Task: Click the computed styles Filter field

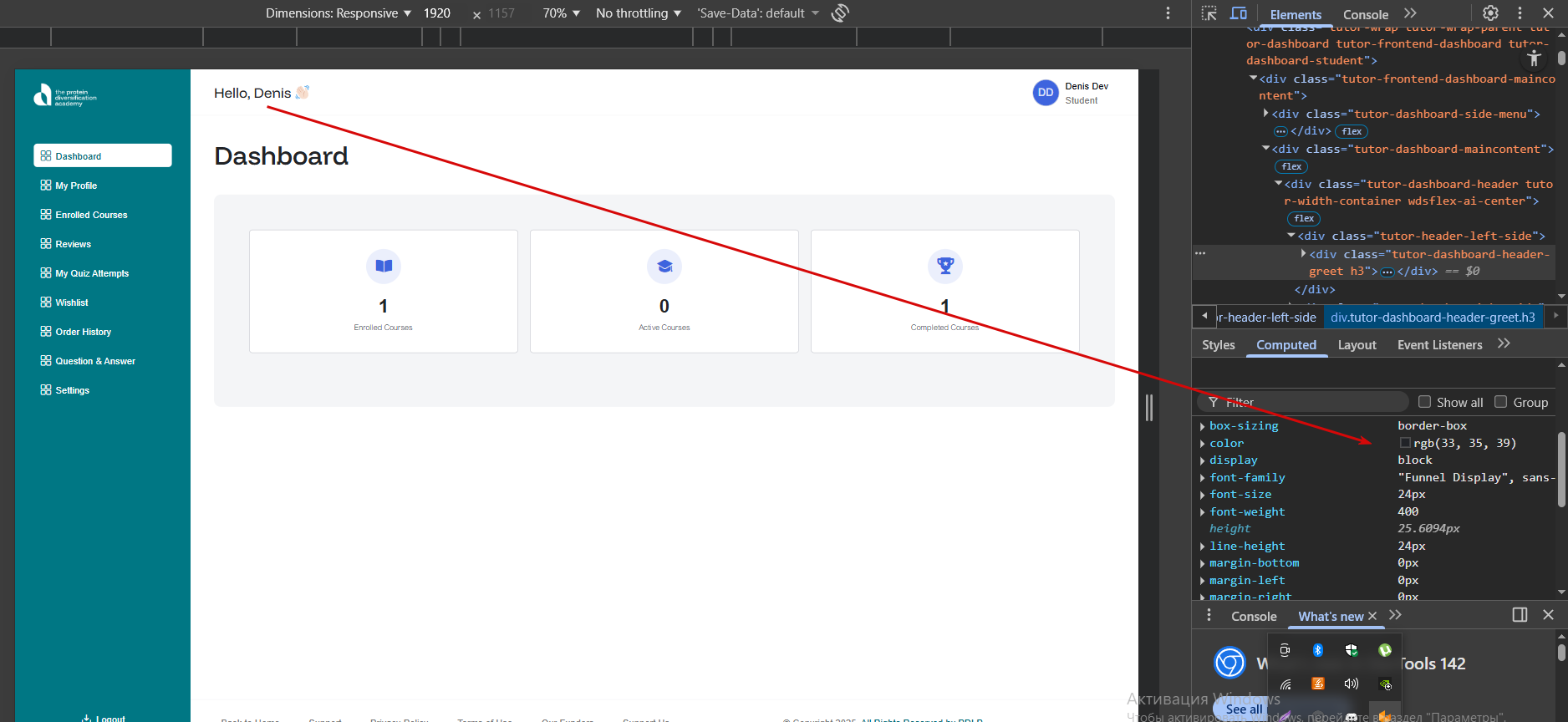Action: point(1303,402)
